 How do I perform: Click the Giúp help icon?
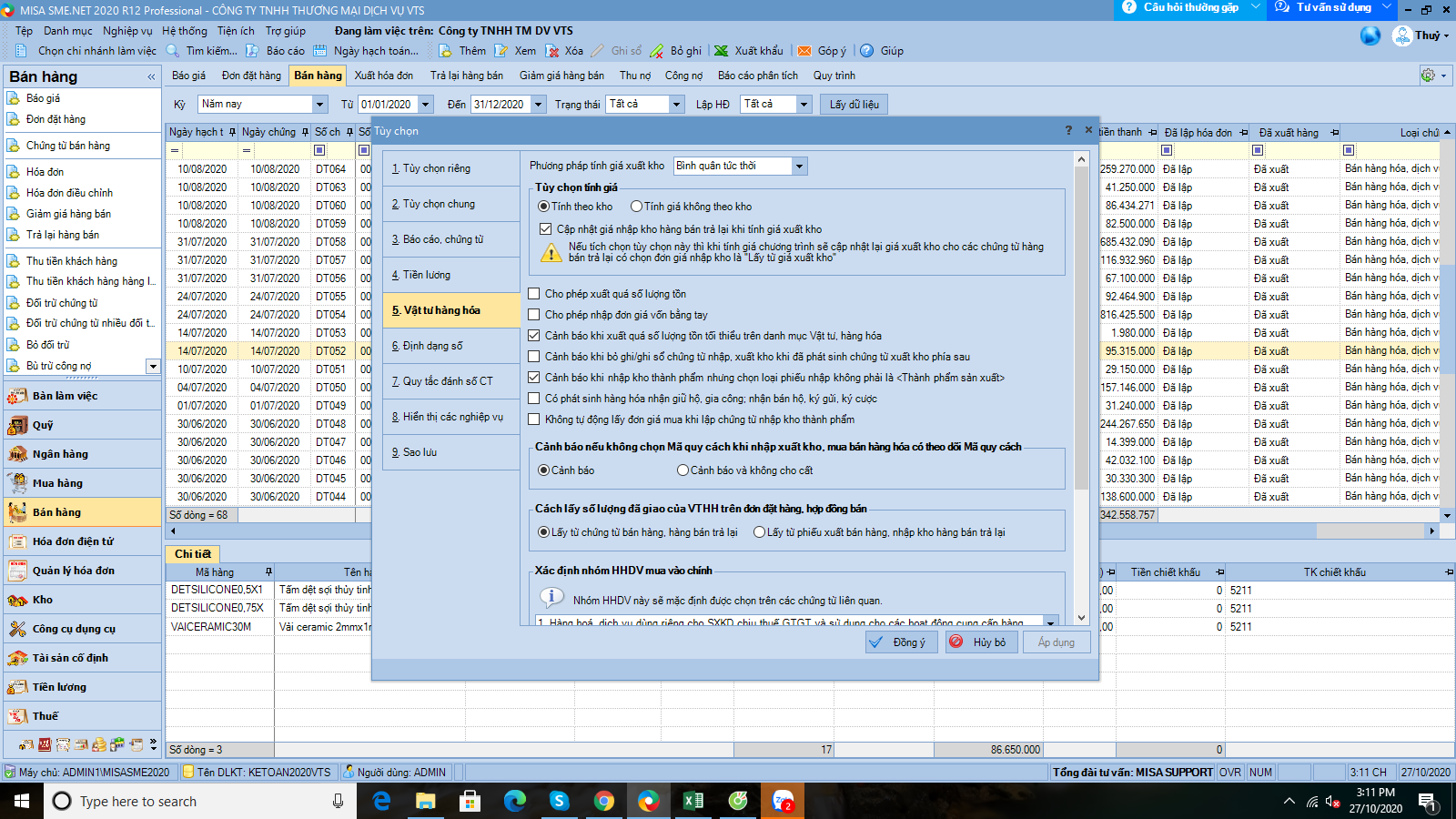point(867,51)
